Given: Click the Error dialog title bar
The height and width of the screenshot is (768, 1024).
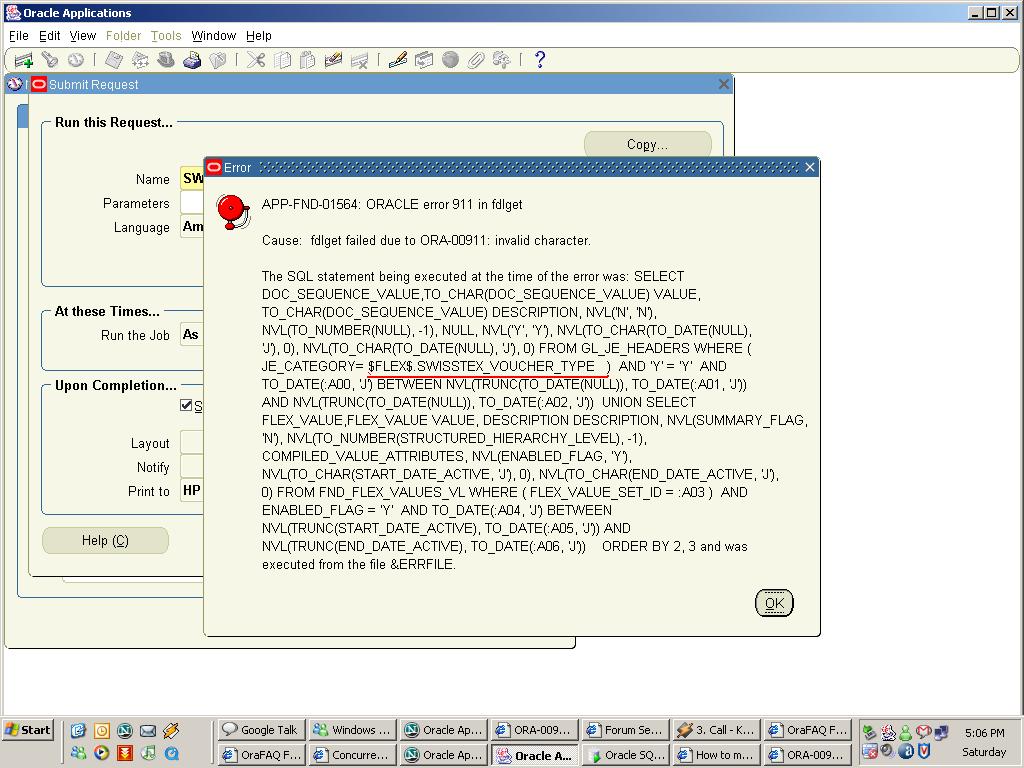Looking at the screenshot, I should click(512, 167).
